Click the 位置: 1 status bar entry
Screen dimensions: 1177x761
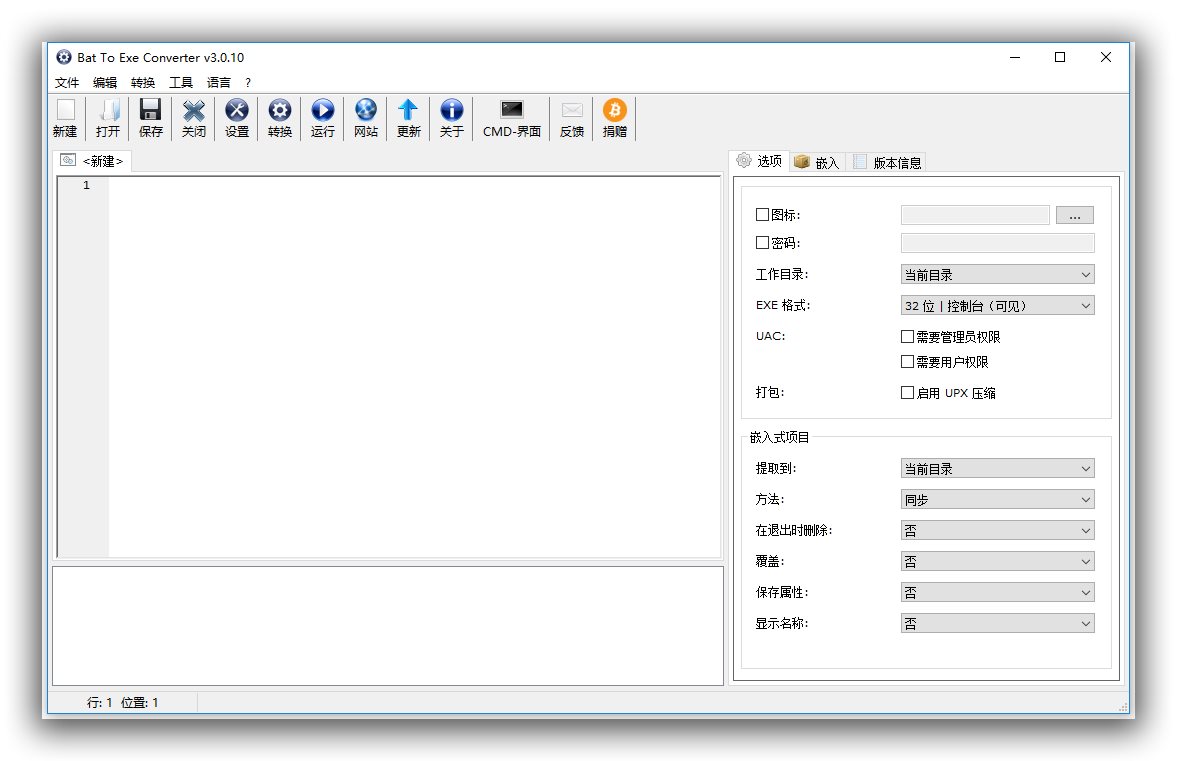(x=140, y=702)
